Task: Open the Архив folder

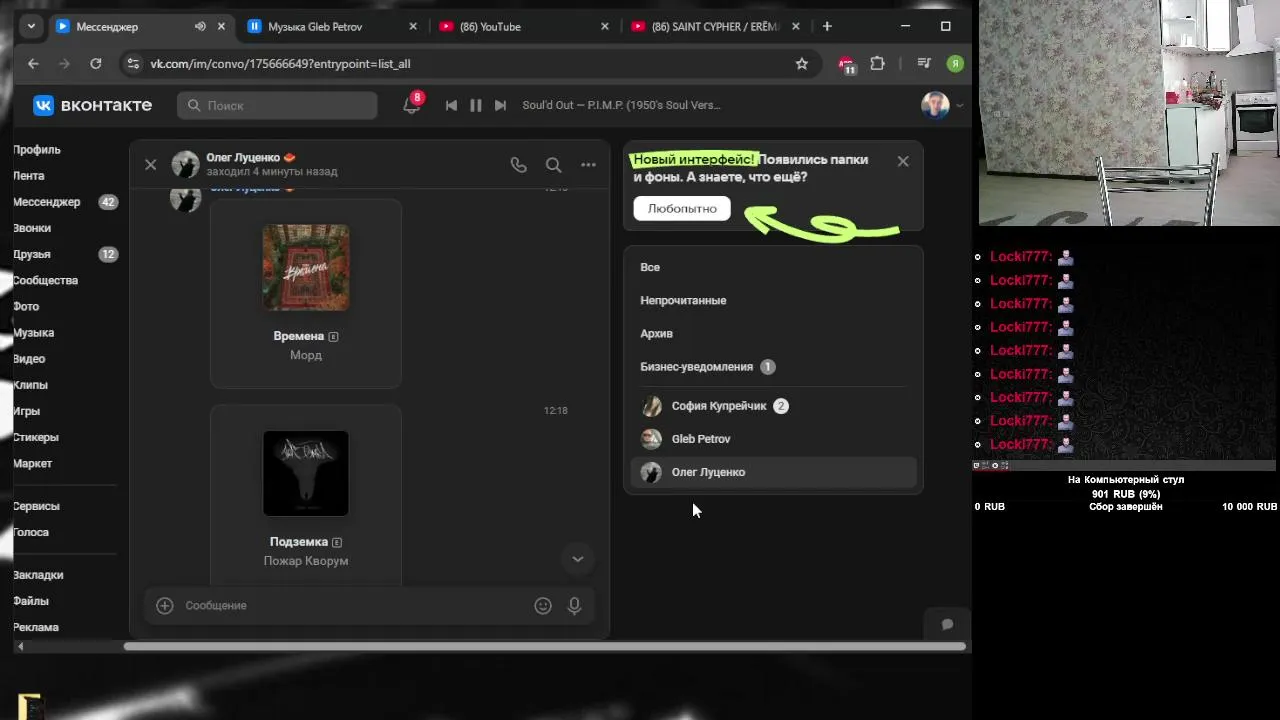Action: coord(656,333)
